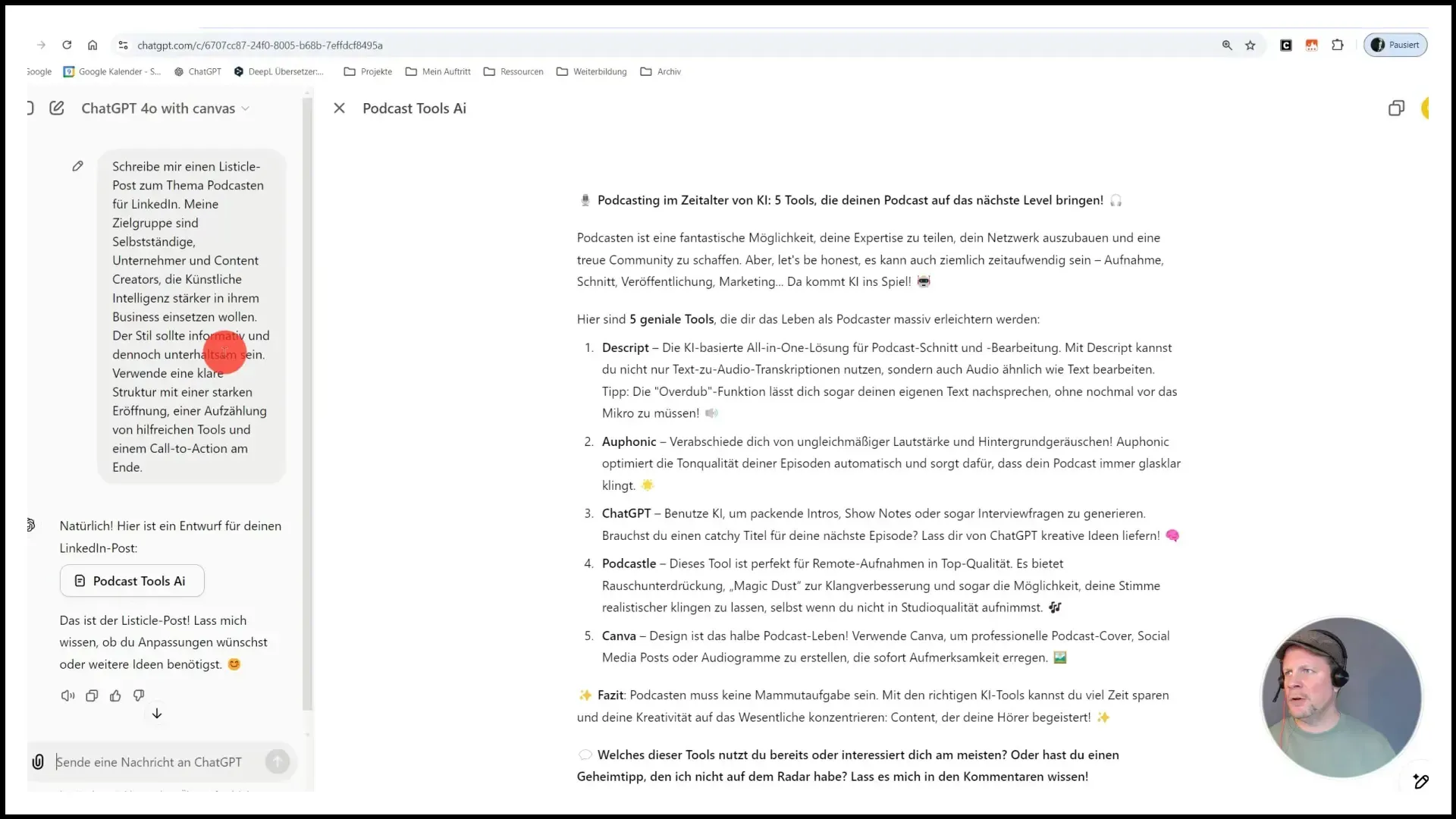Click the Auphonic list item heading

629,441
